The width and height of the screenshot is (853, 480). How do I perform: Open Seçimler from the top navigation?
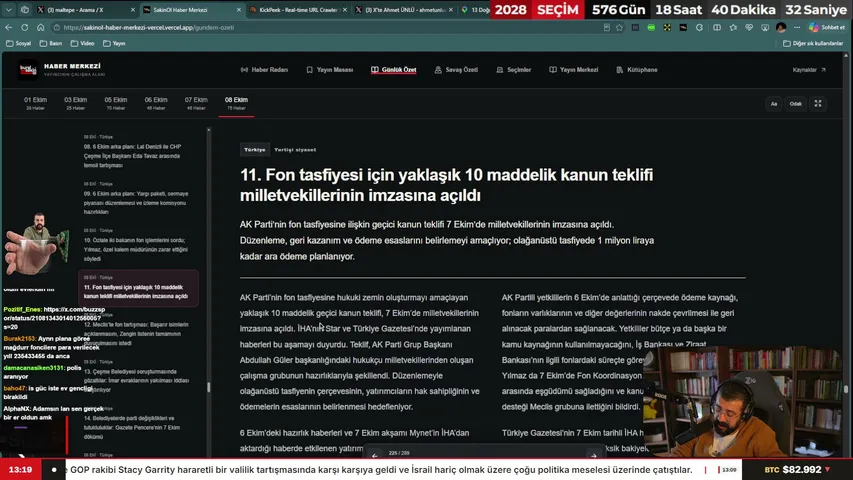pos(514,70)
